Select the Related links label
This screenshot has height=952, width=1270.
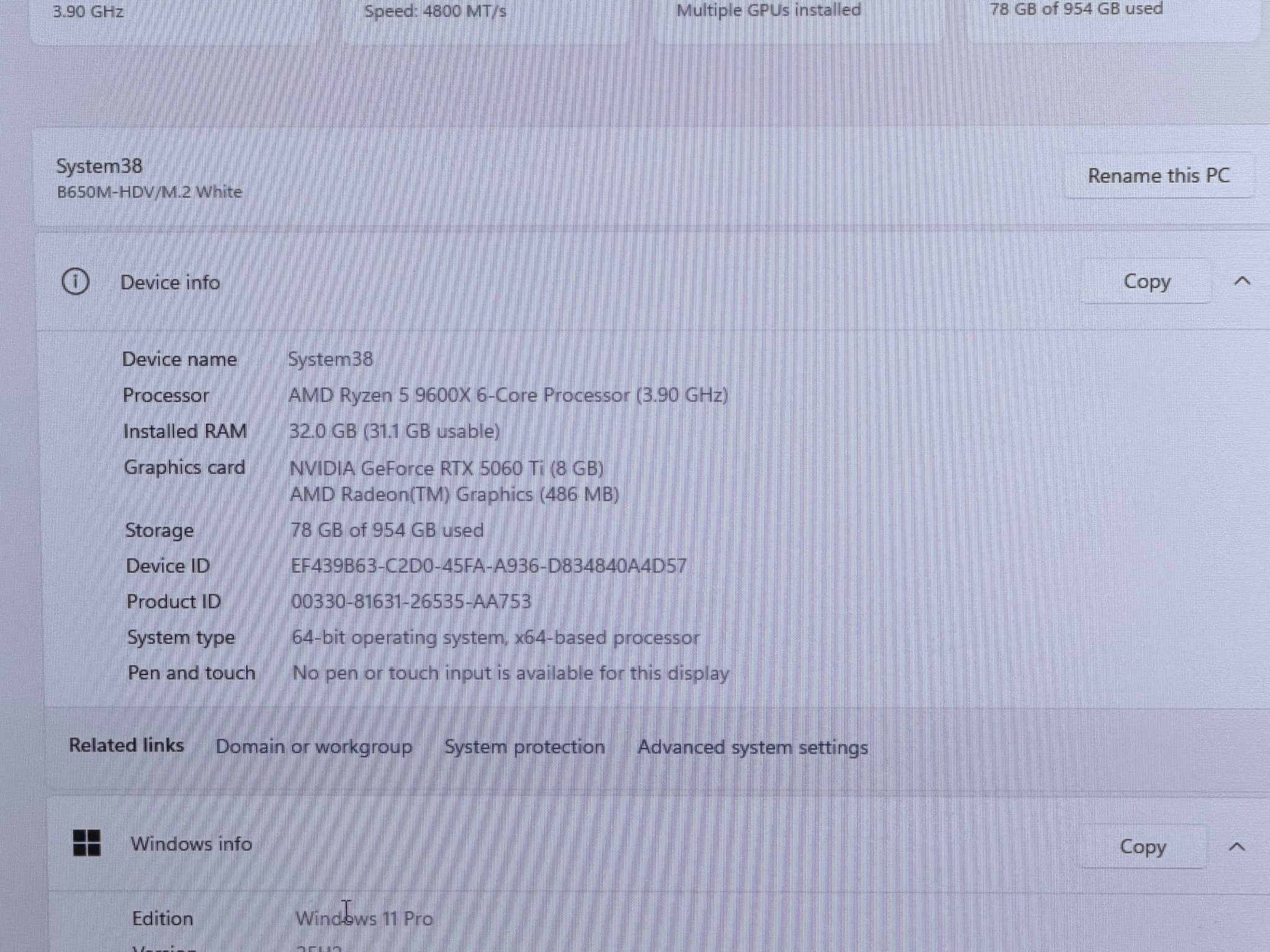(127, 745)
